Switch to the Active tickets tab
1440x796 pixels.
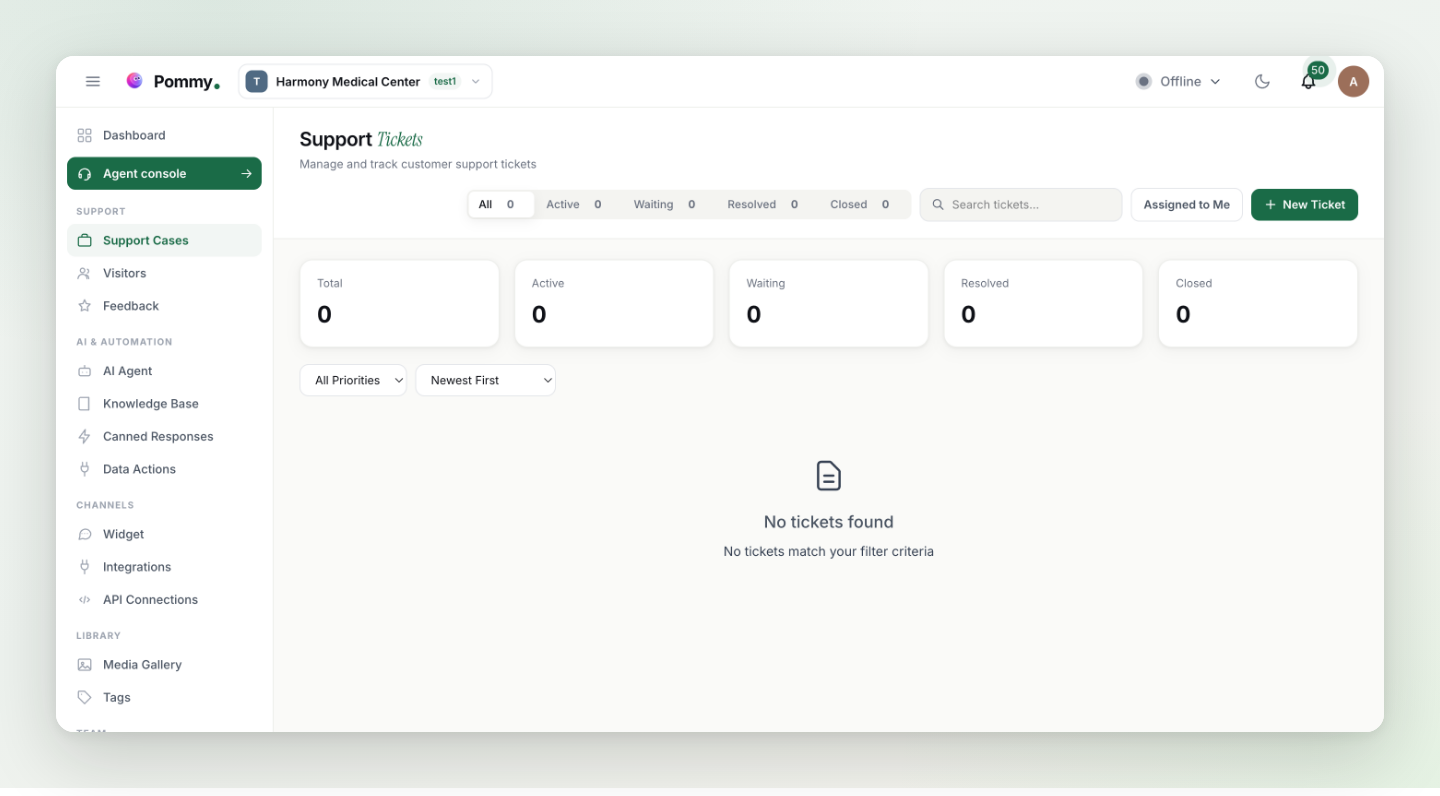[x=574, y=204]
